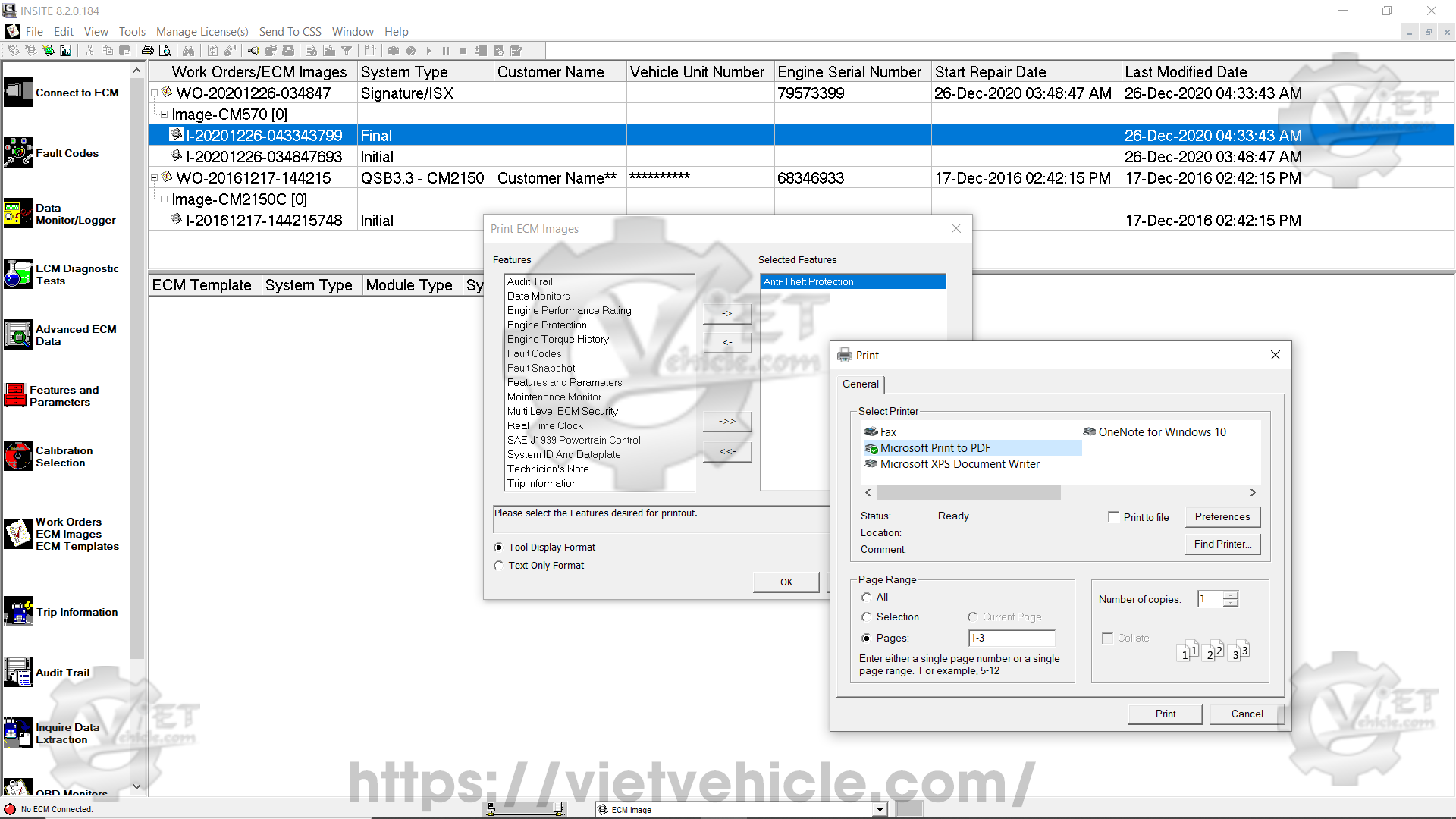Open the ECM Diagnostic Tests icon
This screenshot has width=1456, height=819.
pos(19,274)
